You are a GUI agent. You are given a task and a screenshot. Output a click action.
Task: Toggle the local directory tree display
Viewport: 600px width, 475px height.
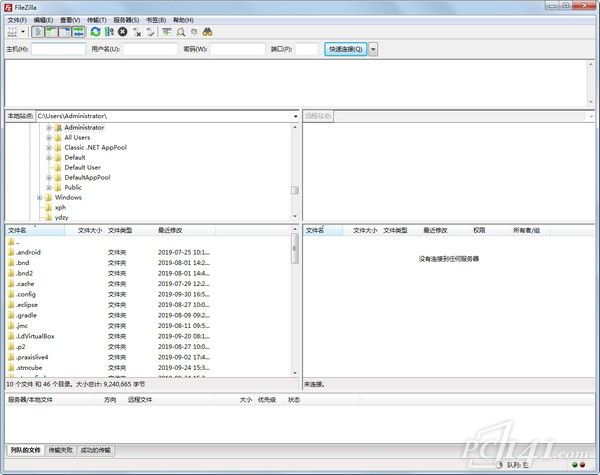[51, 32]
